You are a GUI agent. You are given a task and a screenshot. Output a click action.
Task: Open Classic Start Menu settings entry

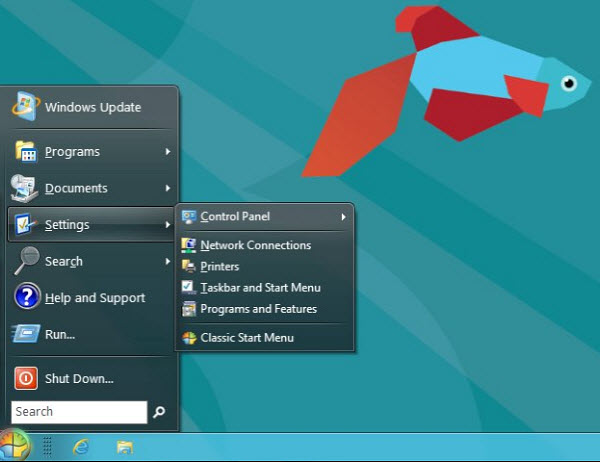[247, 338]
